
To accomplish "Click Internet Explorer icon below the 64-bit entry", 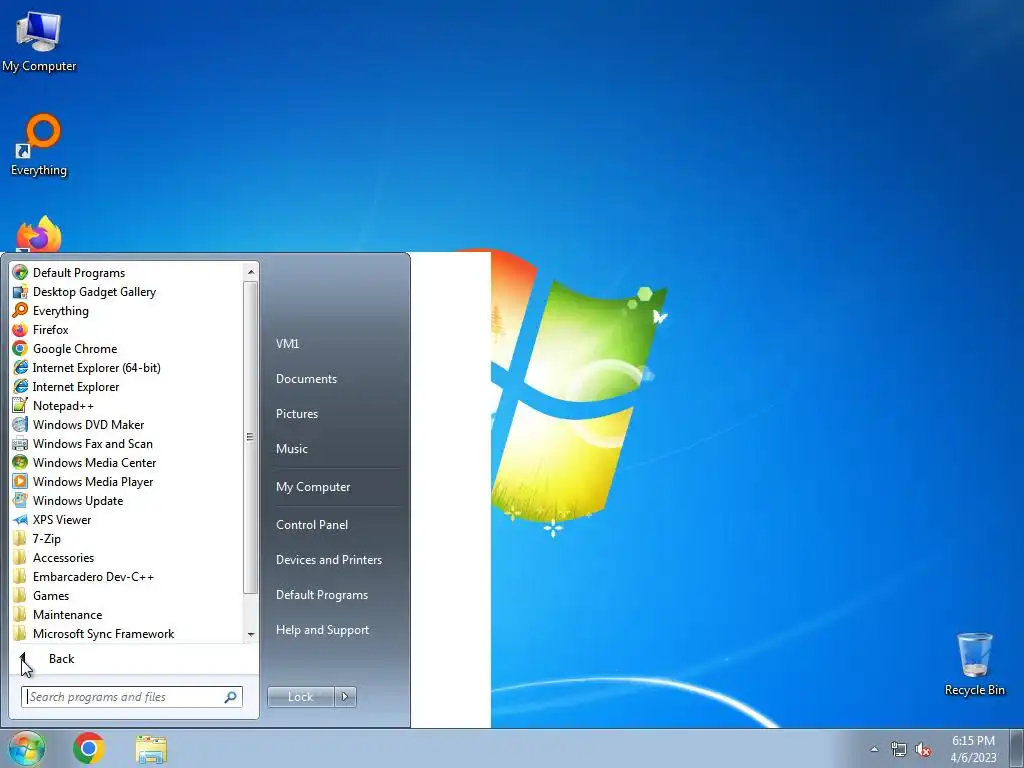I will [x=20, y=386].
